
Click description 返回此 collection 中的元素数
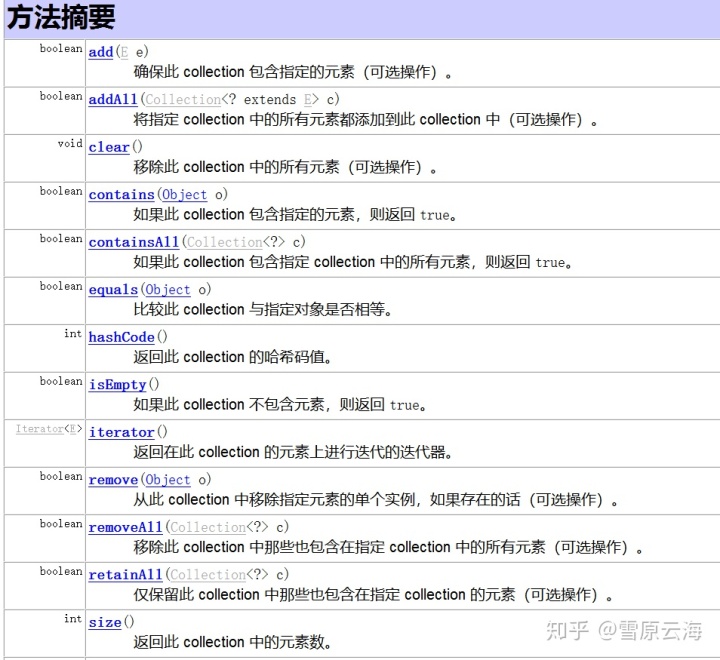(233, 642)
